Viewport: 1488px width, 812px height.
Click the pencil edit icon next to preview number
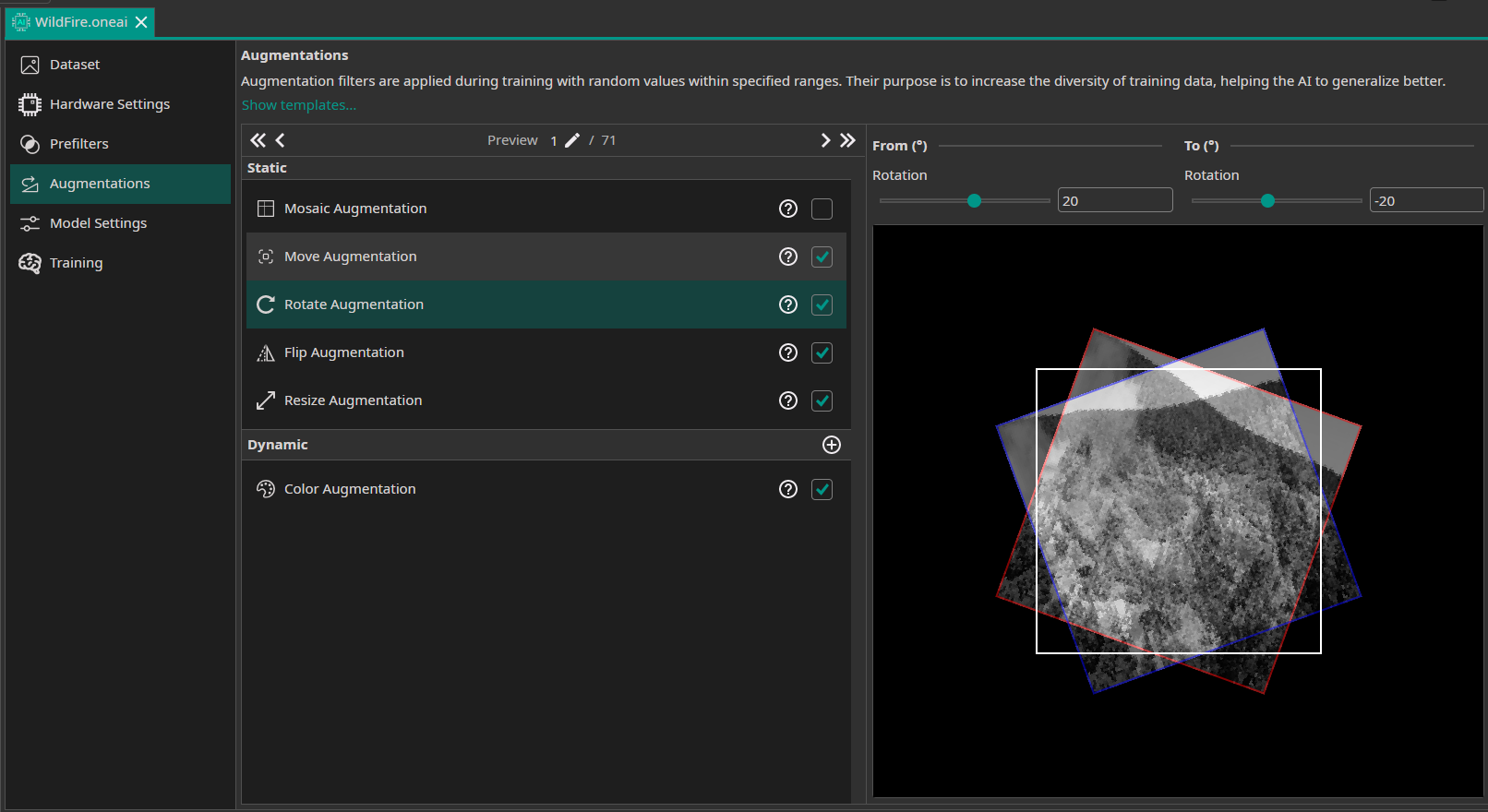coord(572,140)
